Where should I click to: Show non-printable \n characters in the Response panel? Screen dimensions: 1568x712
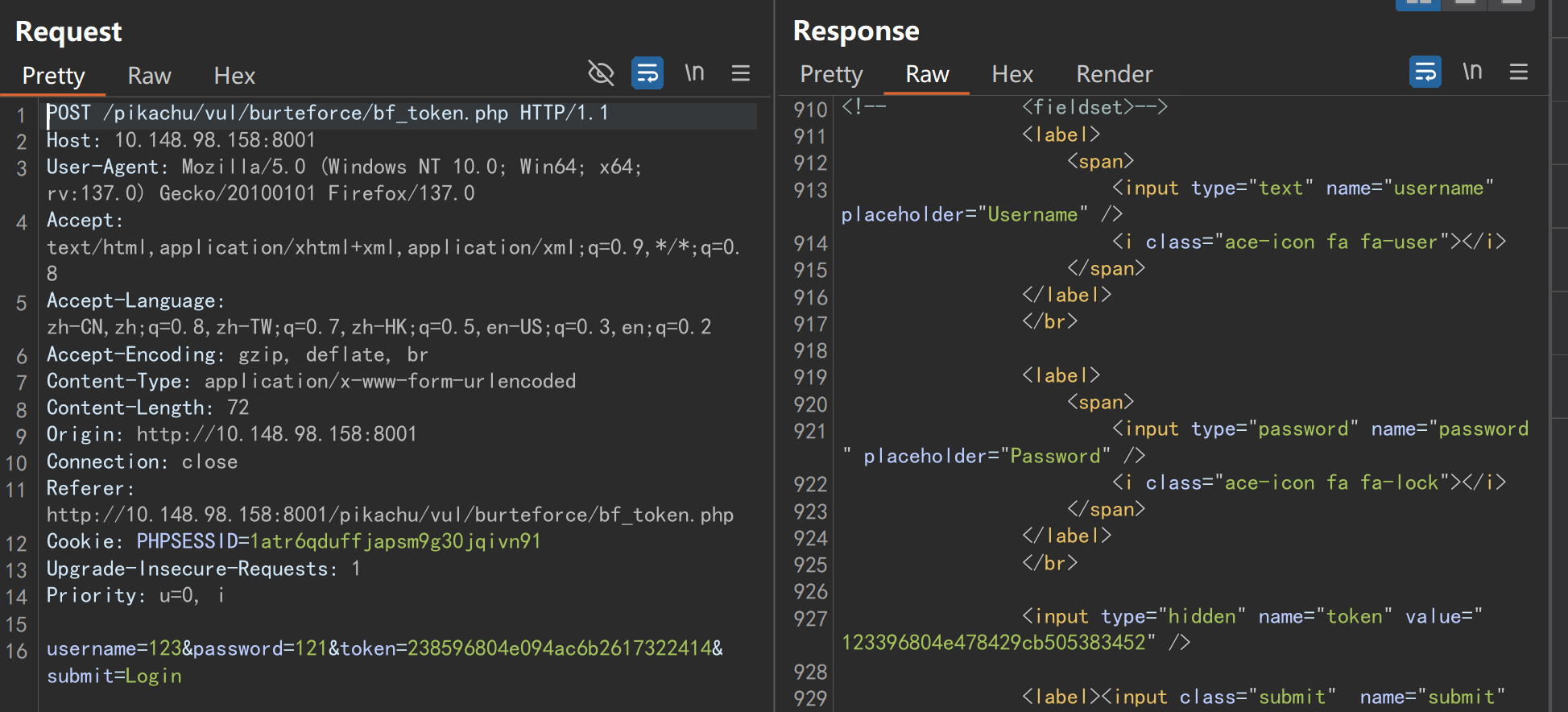tap(1472, 72)
